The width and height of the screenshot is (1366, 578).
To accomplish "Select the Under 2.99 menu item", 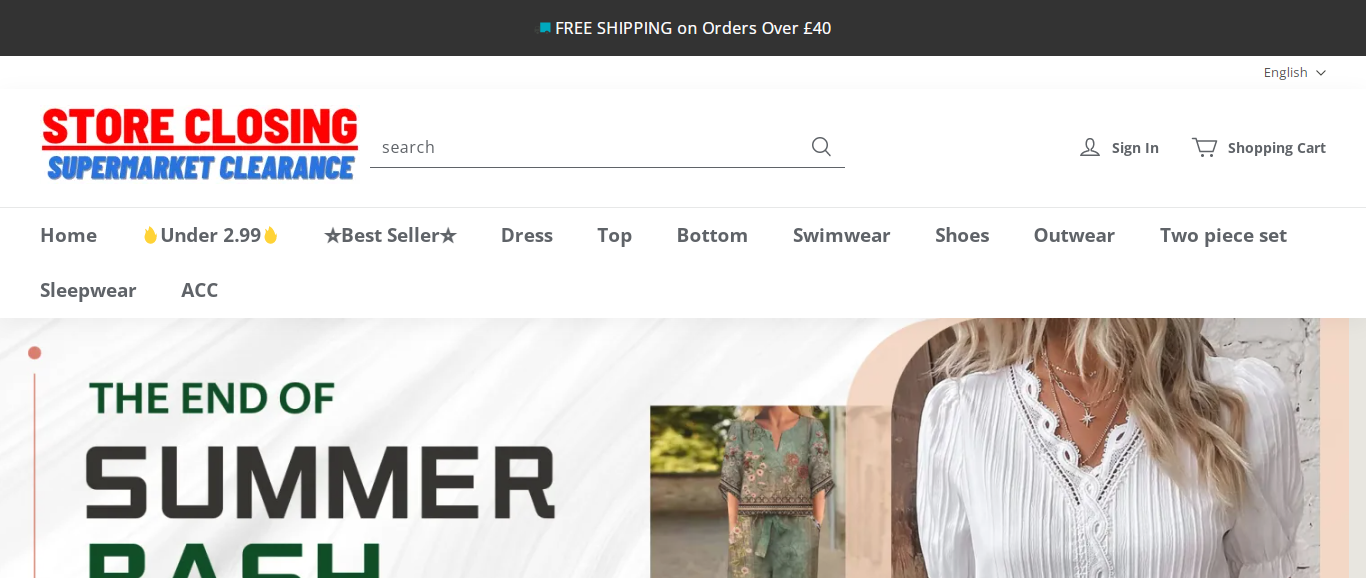I will tap(210, 235).
